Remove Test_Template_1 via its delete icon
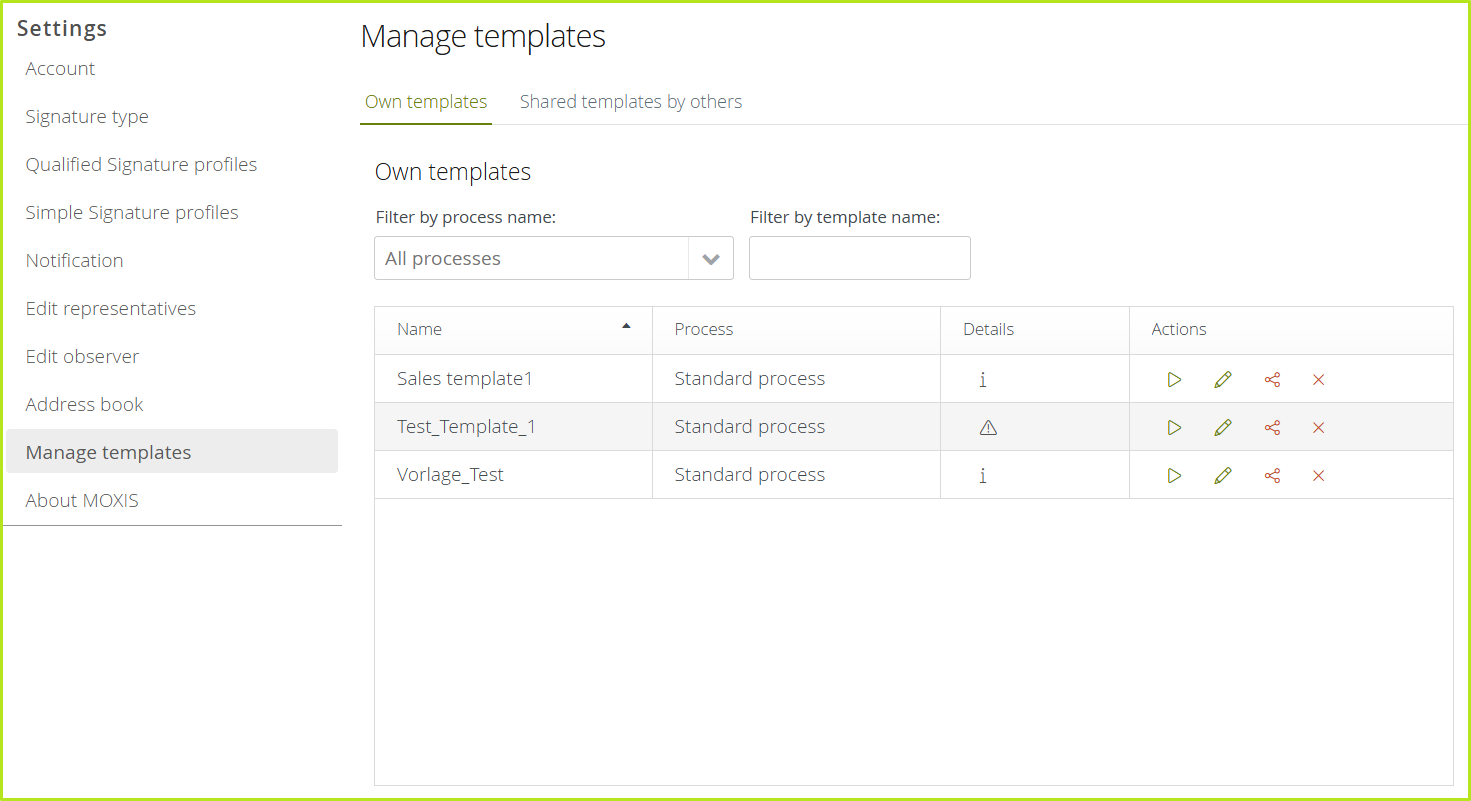The image size is (1471, 801). 1318,427
